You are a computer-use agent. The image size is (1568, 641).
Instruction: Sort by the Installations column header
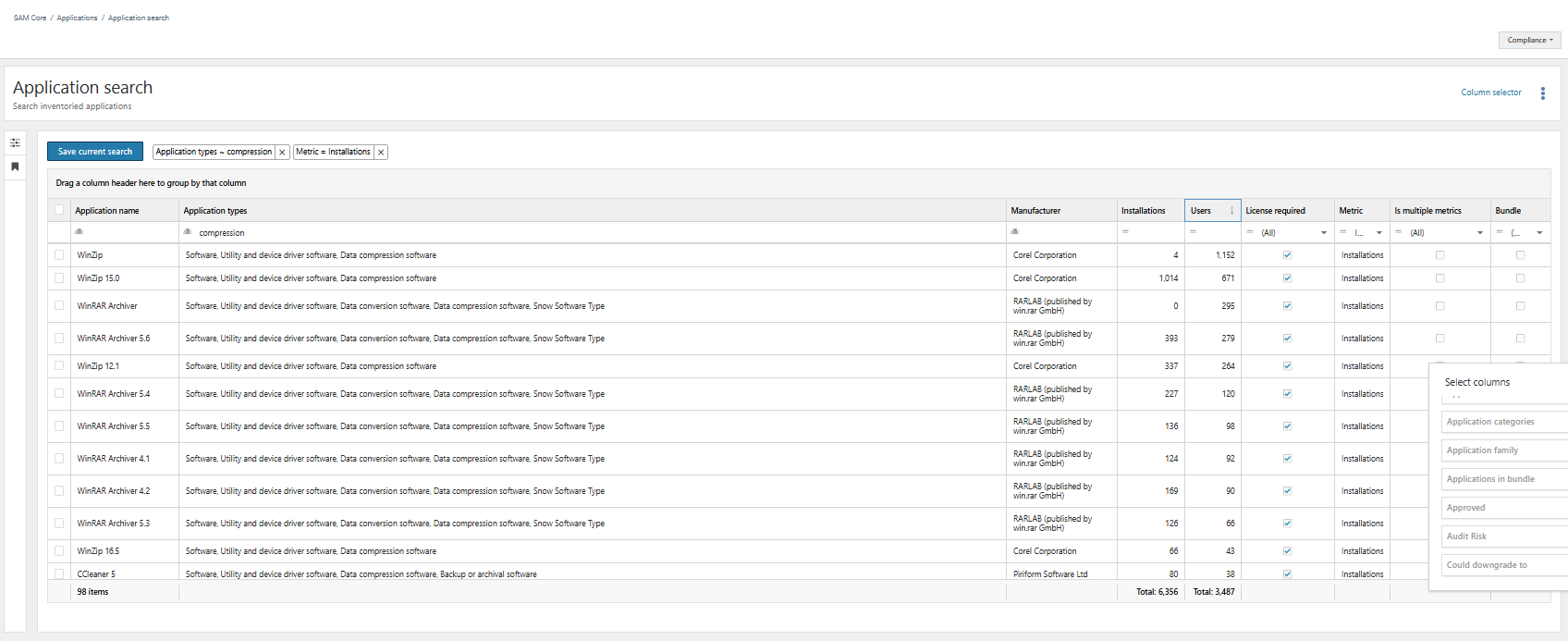[x=1143, y=211]
